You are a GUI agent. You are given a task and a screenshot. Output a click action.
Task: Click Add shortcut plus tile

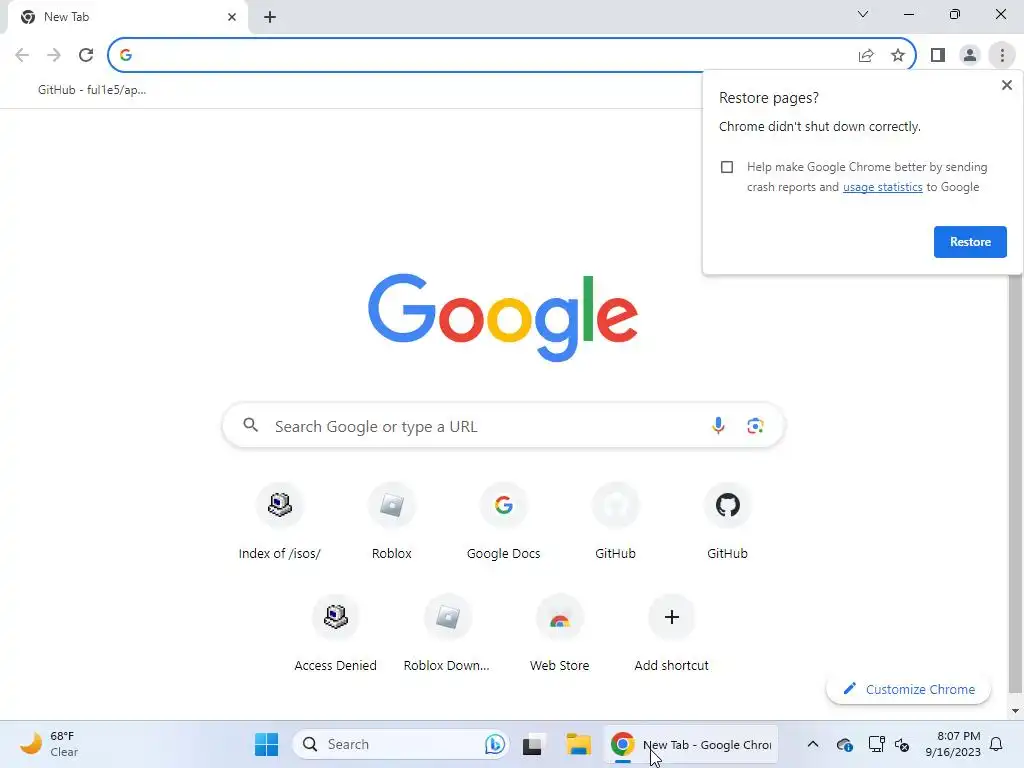pos(671,635)
